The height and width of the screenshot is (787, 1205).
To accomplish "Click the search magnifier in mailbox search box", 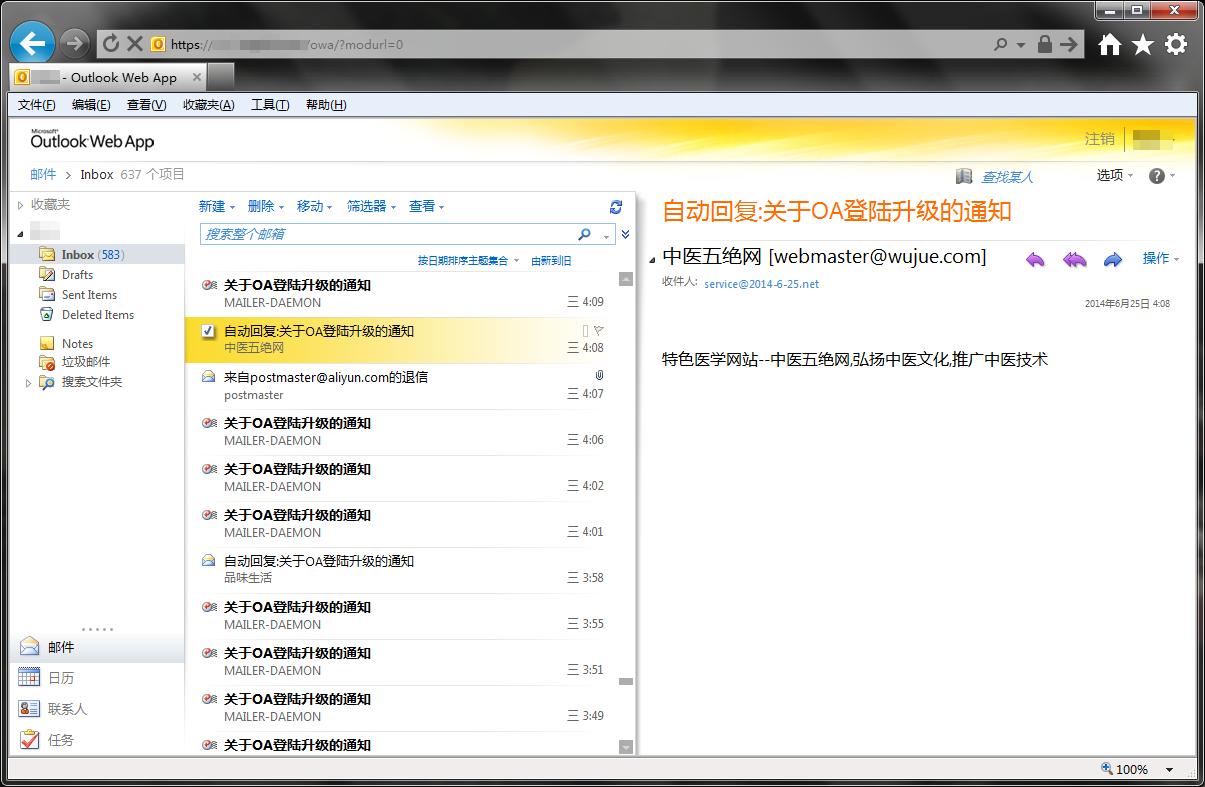I will tap(585, 234).
